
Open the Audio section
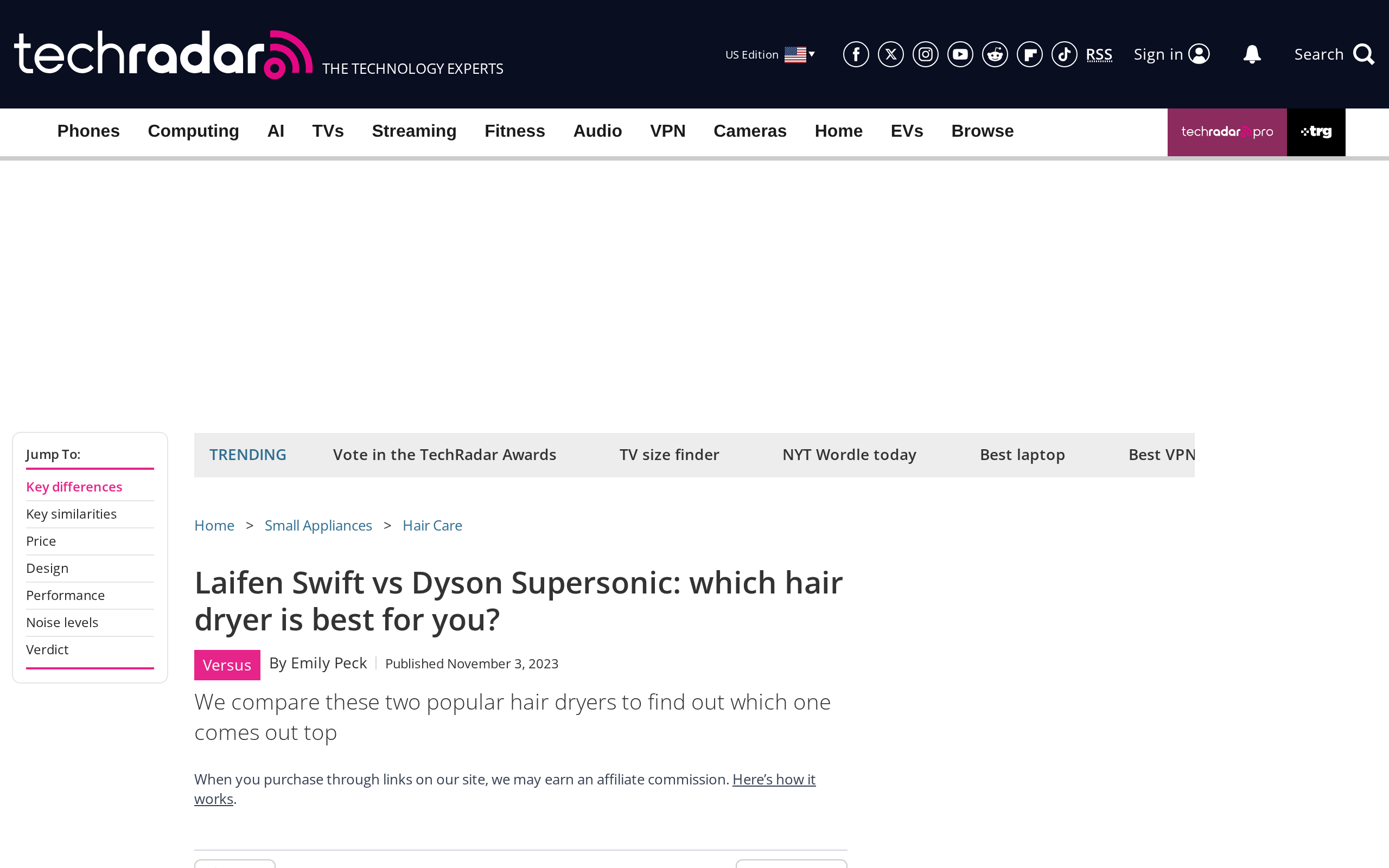[x=597, y=131]
